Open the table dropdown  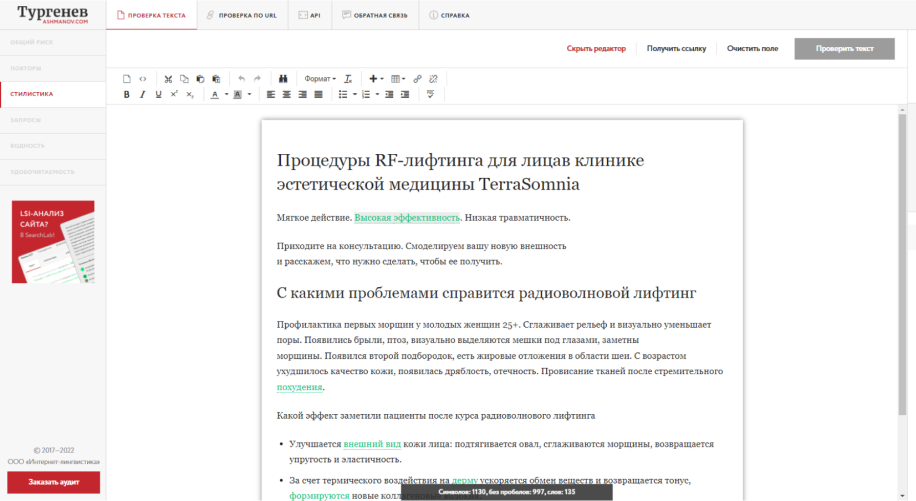tap(398, 79)
